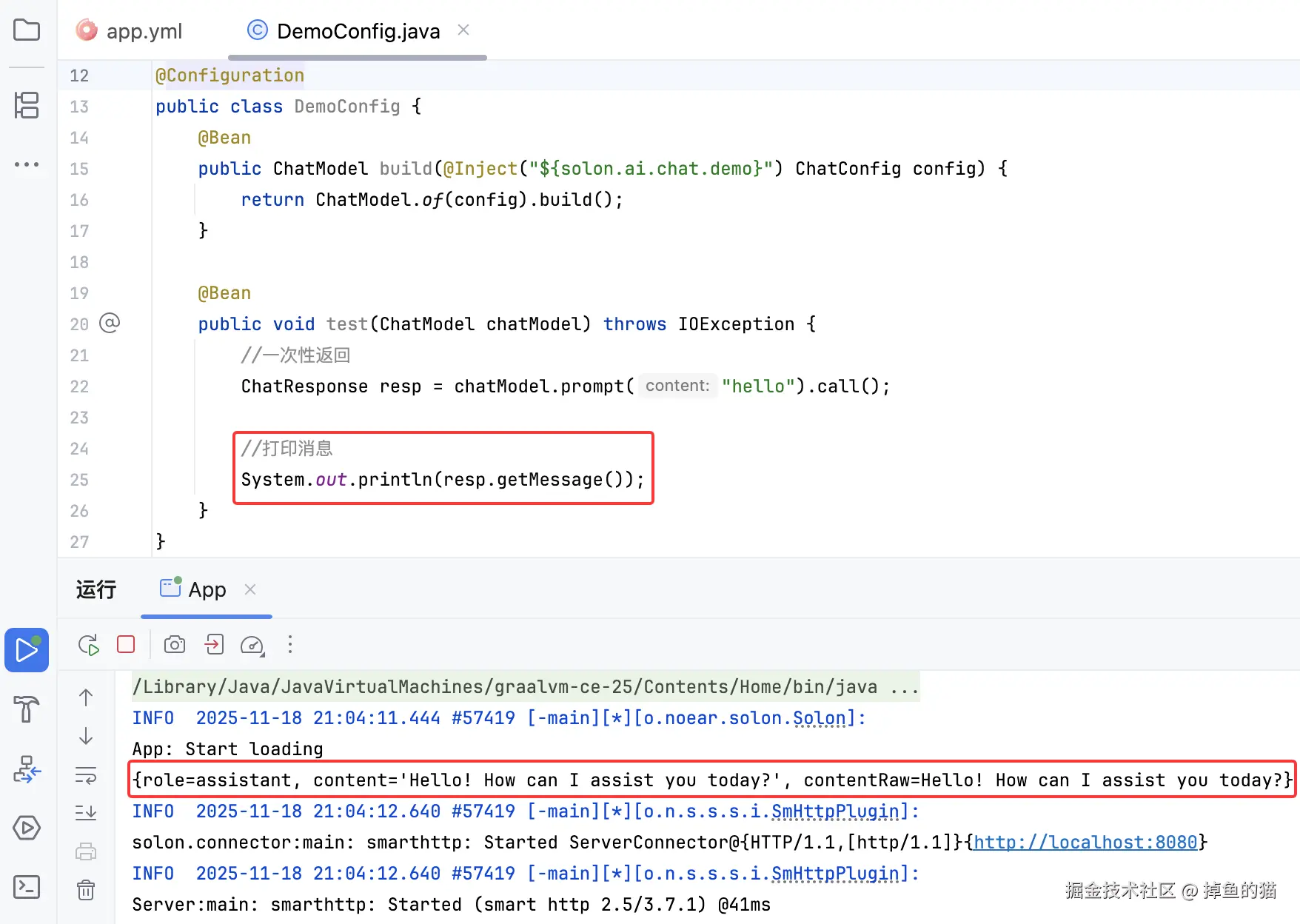Screen dimensions: 1300x924
Task: Rerun the App configuration
Action: click(88, 645)
